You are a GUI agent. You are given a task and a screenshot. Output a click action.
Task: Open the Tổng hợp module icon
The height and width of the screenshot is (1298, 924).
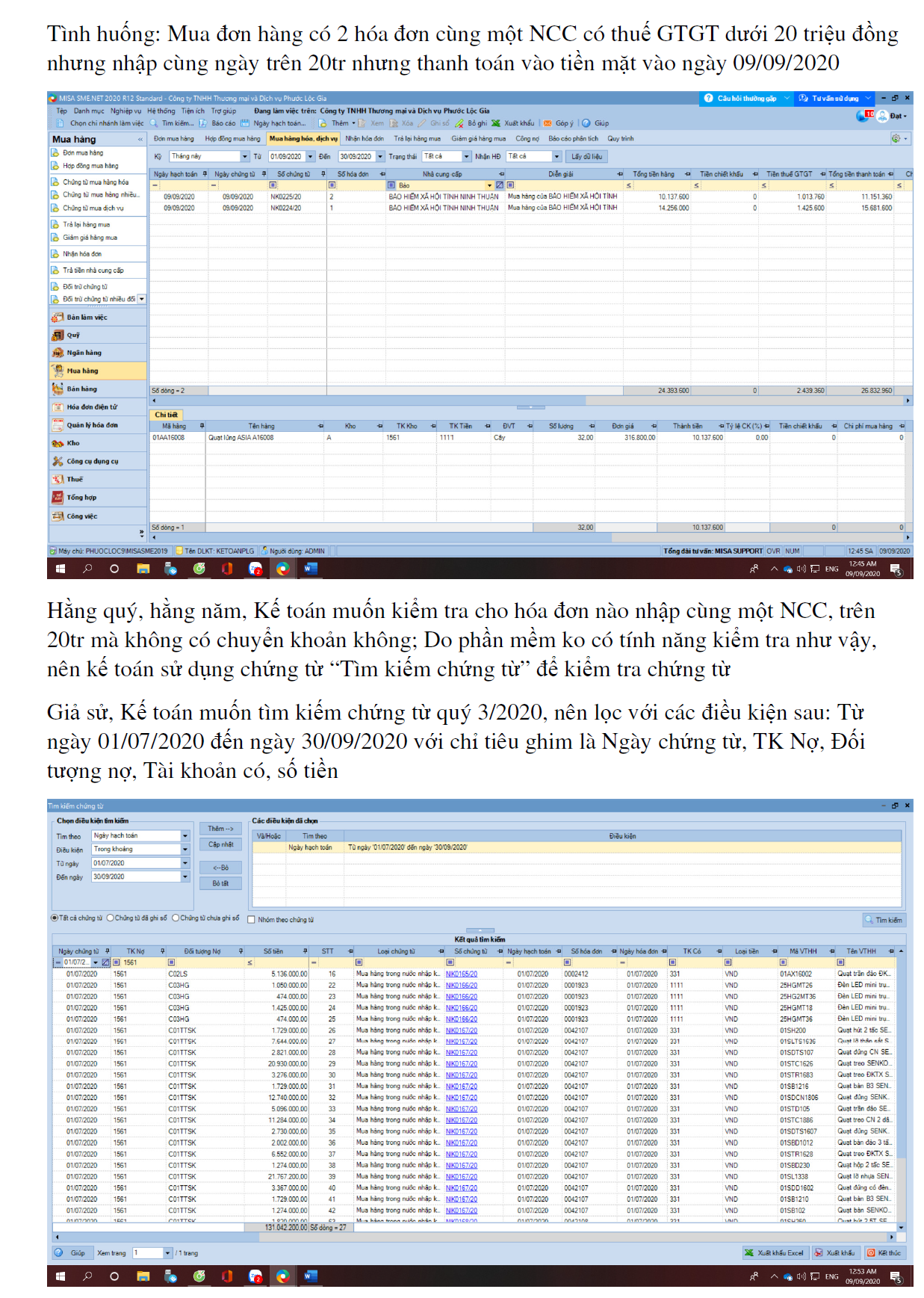pyautogui.click(x=58, y=497)
